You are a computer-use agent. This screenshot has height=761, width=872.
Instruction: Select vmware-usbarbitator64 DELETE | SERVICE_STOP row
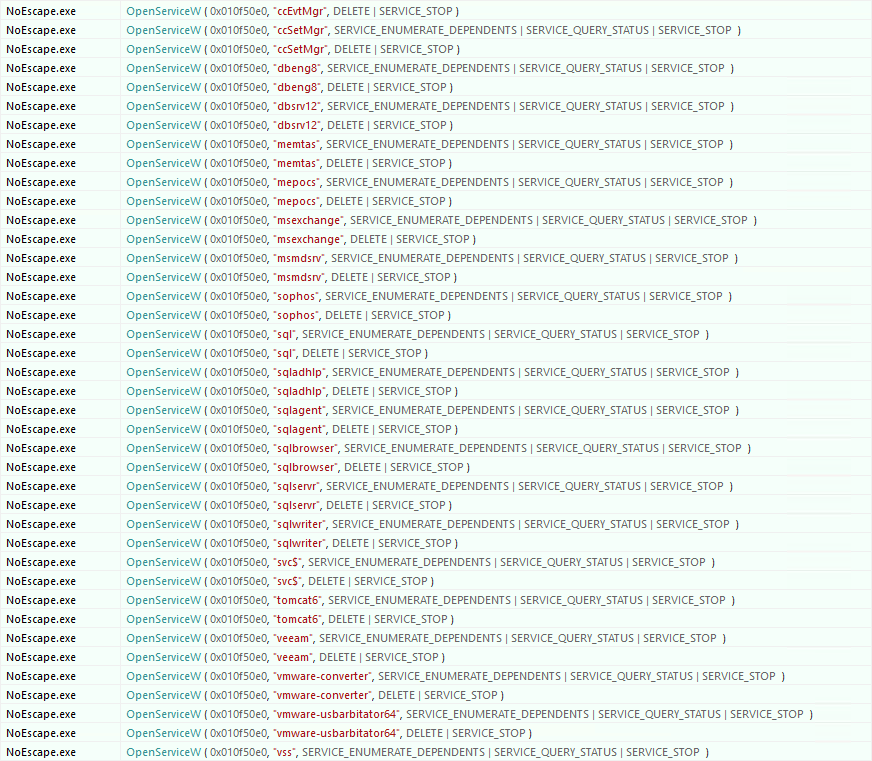[436, 733]
